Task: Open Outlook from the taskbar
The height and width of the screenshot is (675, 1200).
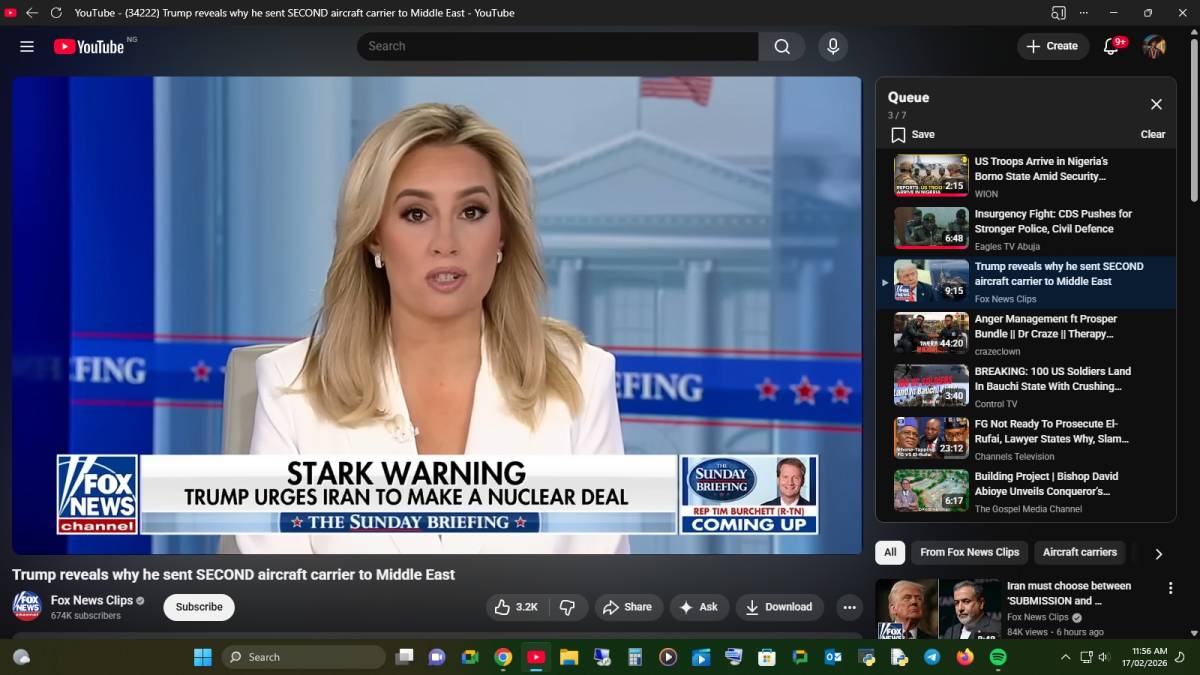Action: pos(833,657)
